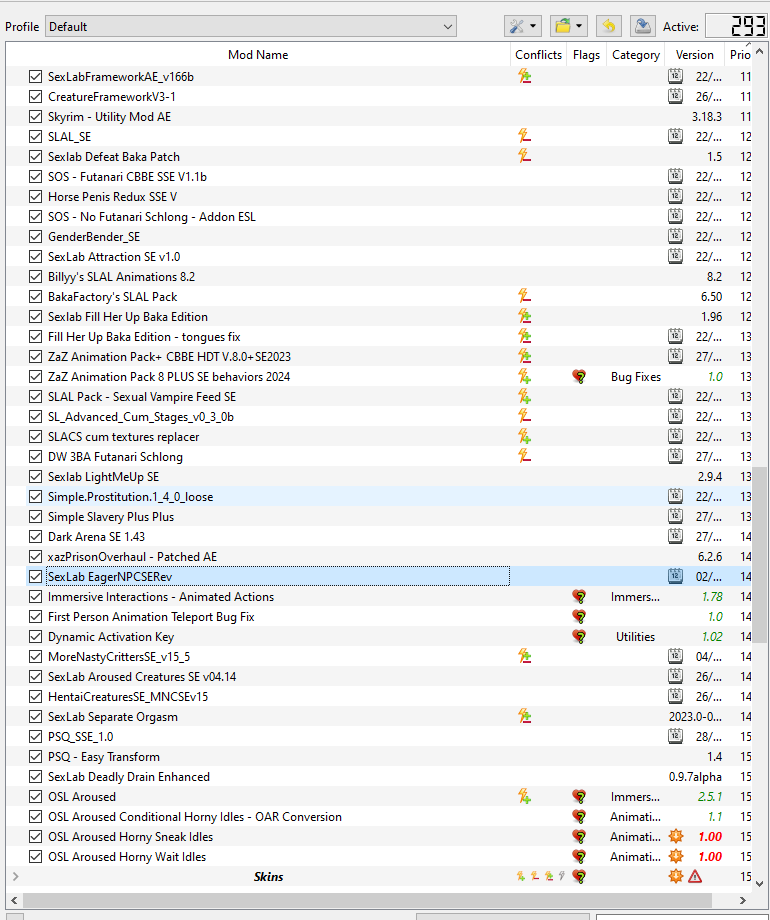Click update-available sun icon for OSL Aroused Horny Wait Idles
This screenshot has width=770, height=920.
click(676, 856)
